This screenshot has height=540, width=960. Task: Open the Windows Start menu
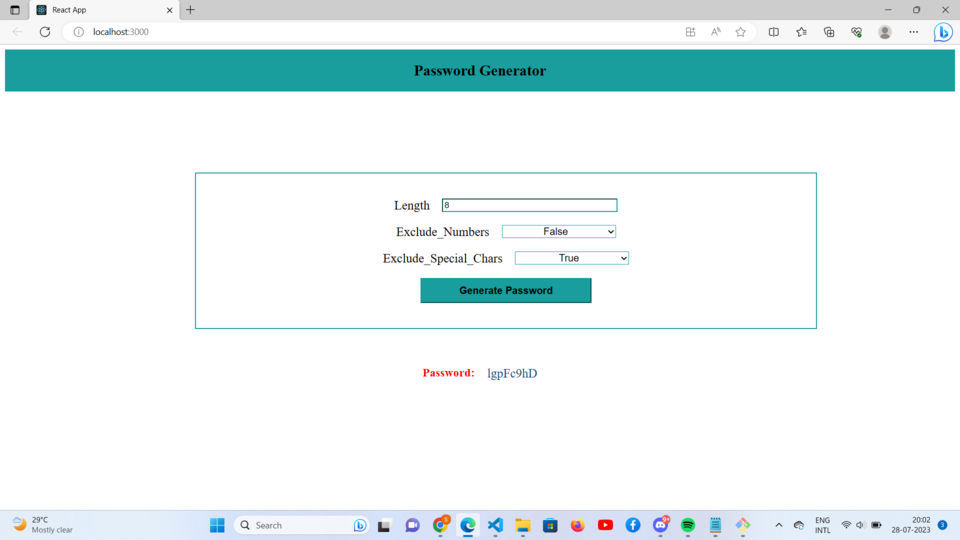coord(217,525)
